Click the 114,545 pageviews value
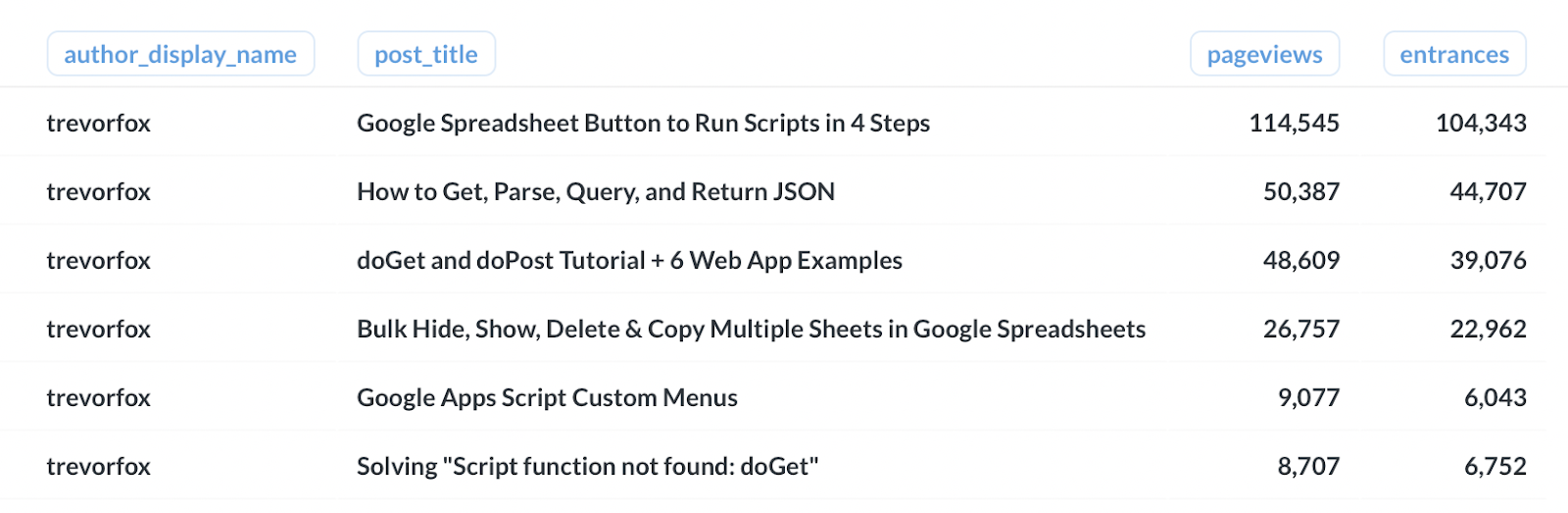This screenshot has width=1568, height=513. point(1294,124)
